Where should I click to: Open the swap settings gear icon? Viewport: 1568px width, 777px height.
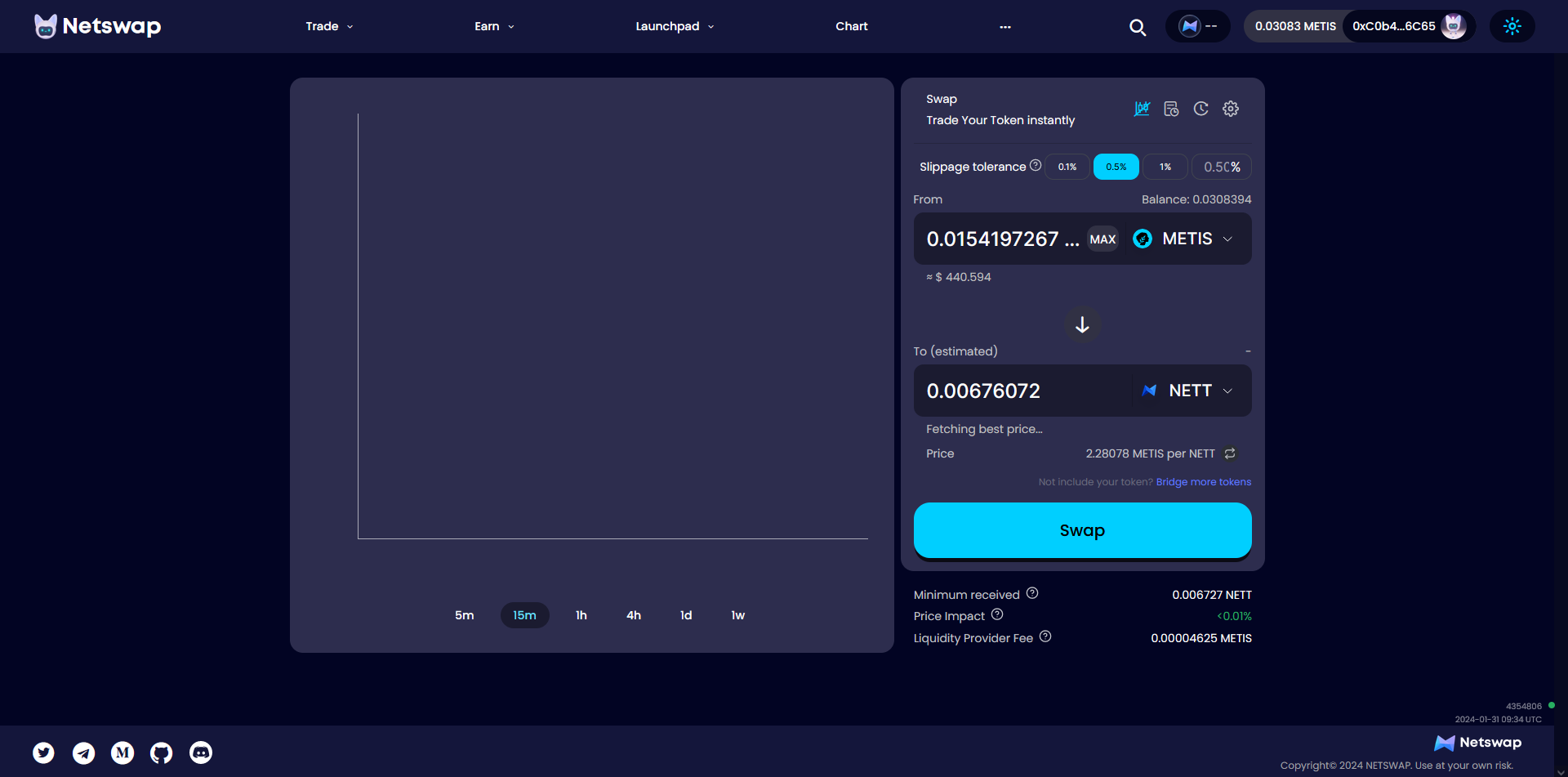coord(1231,109)
